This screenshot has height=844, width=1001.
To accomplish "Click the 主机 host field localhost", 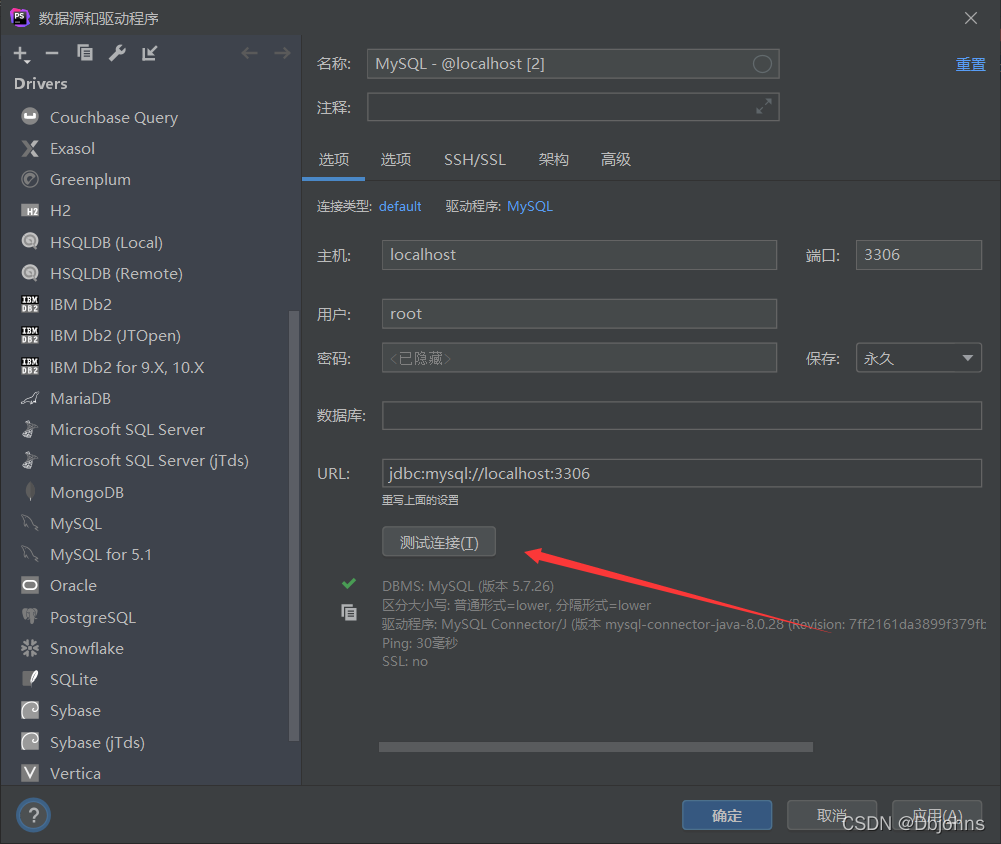I will pos(579,255).
